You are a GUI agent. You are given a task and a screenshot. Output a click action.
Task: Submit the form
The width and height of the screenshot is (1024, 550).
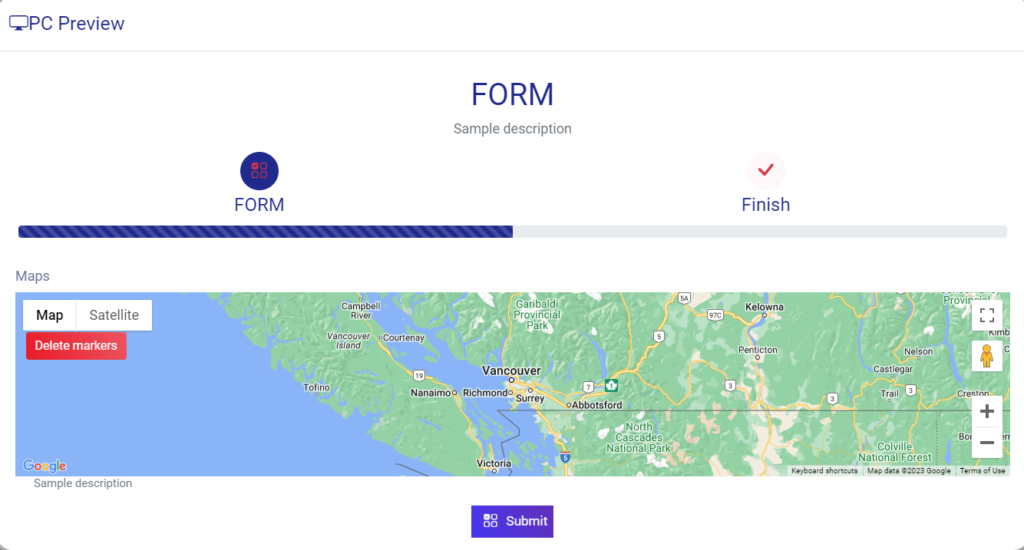click(512, 521)
